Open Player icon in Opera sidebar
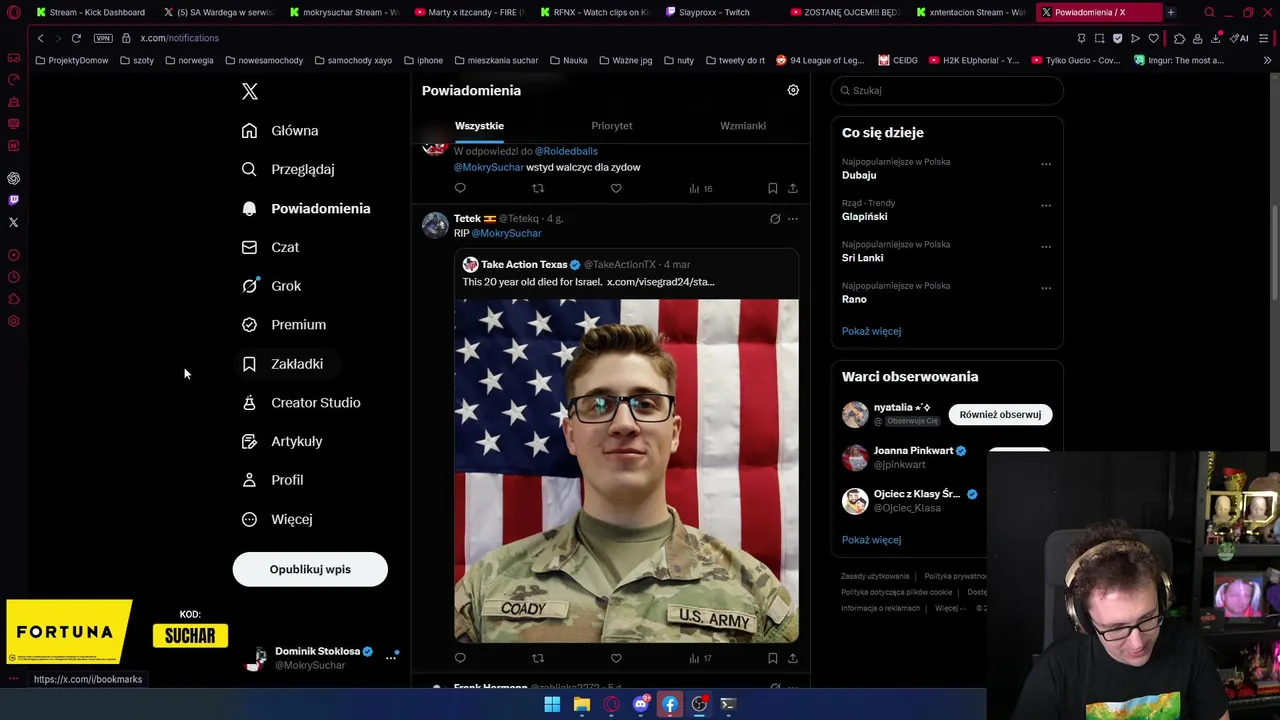The width and height of the screenshot is (1280, 720). 14,255
